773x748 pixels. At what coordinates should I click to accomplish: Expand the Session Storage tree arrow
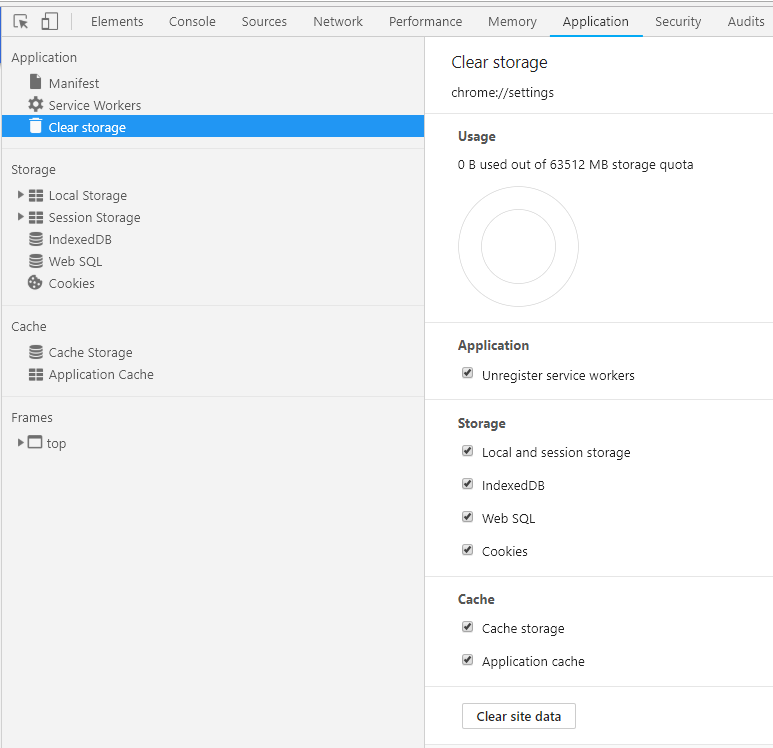coord(20,216)
